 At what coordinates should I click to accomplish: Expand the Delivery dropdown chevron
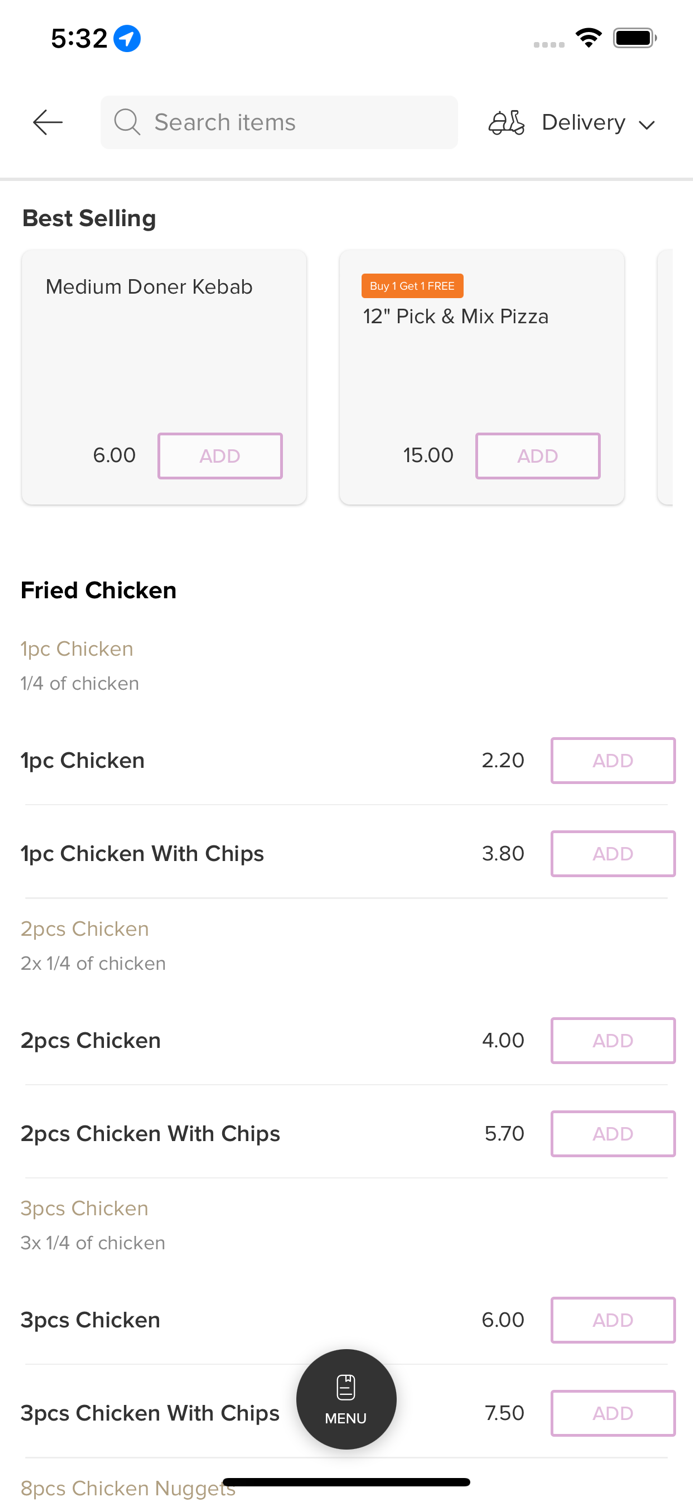tap(647, 124)
